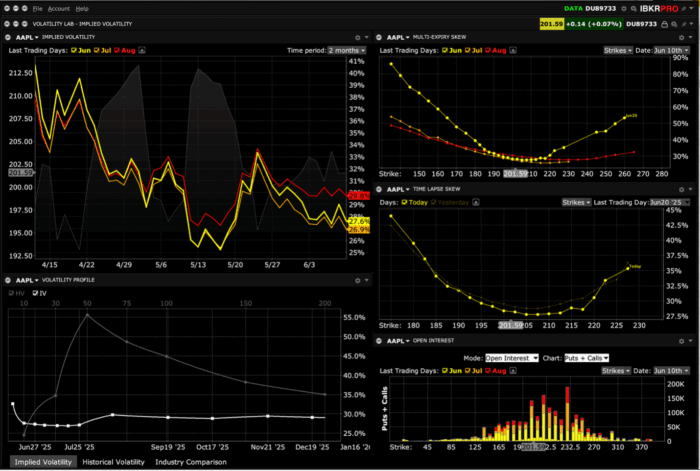Screen dimensions: 700x471
Task: Click DATA status indicator in top bar
Action: [573, 8]
